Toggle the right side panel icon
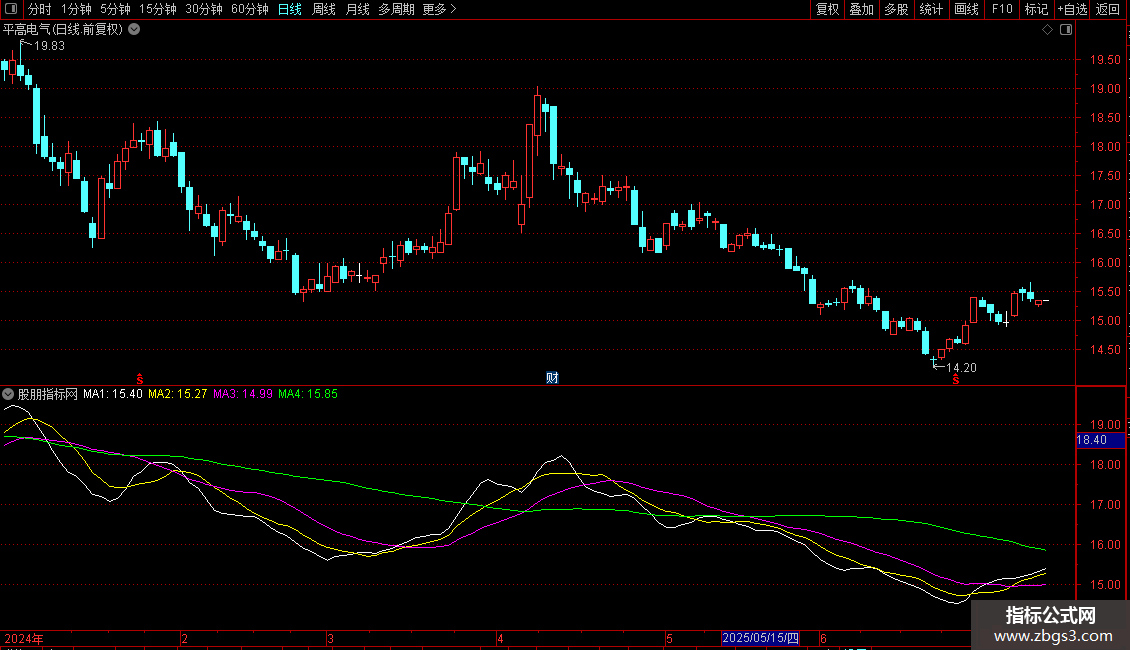Image resolution: width=1130 pixels, height=650 pixels. click(x=1066, y=30)
